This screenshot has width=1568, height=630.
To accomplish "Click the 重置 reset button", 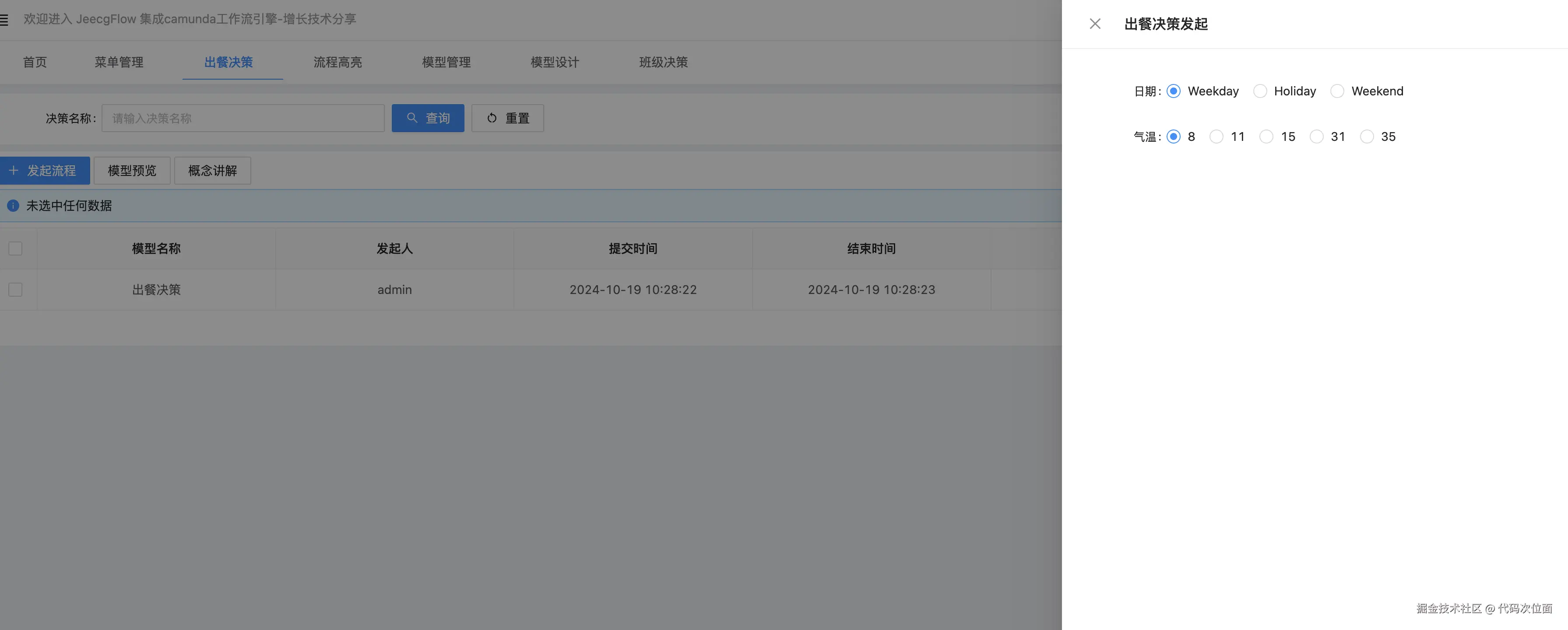I will coord(507,118).
